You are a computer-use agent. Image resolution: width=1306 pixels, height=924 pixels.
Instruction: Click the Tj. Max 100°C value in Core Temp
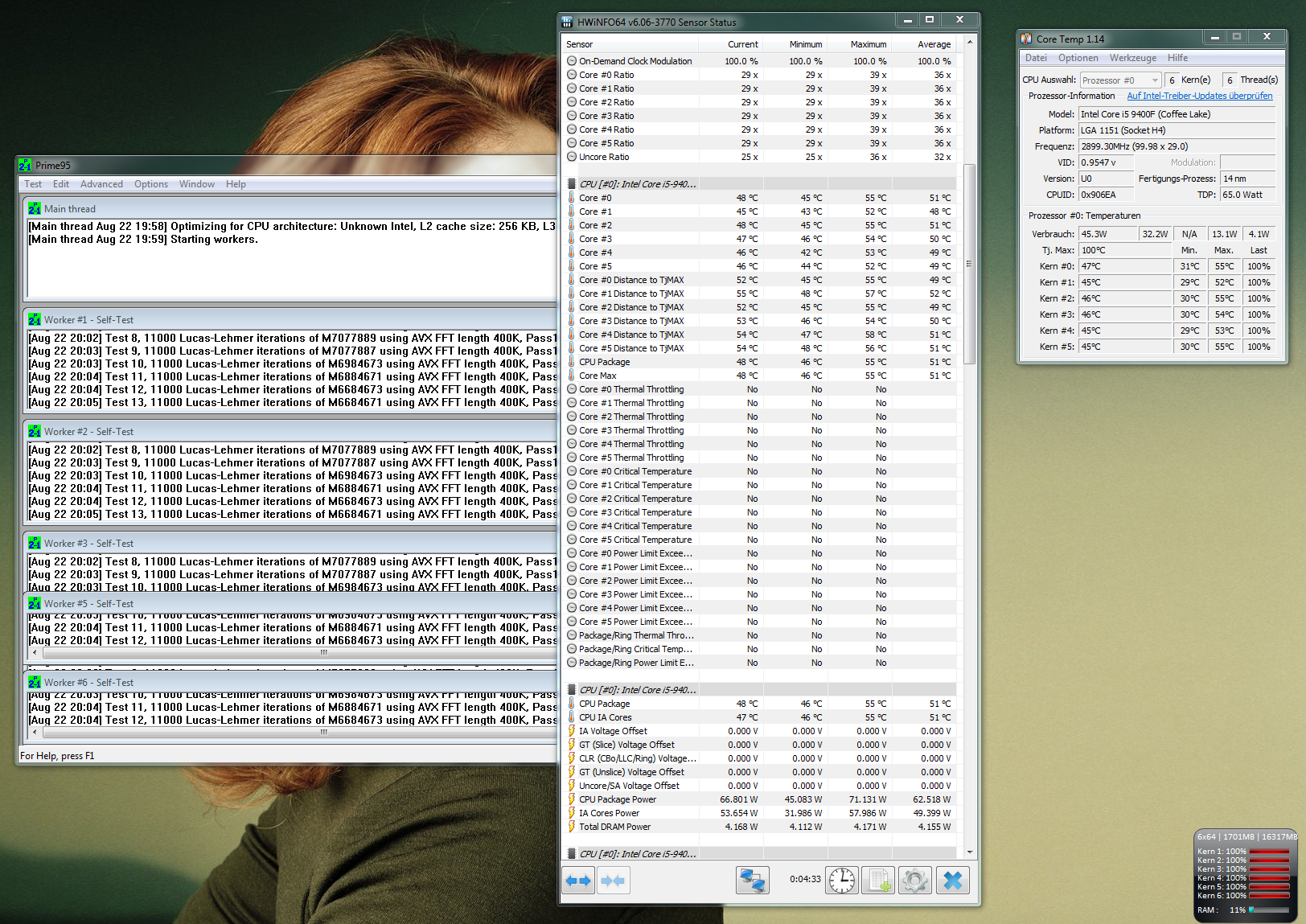[1125, 250]
